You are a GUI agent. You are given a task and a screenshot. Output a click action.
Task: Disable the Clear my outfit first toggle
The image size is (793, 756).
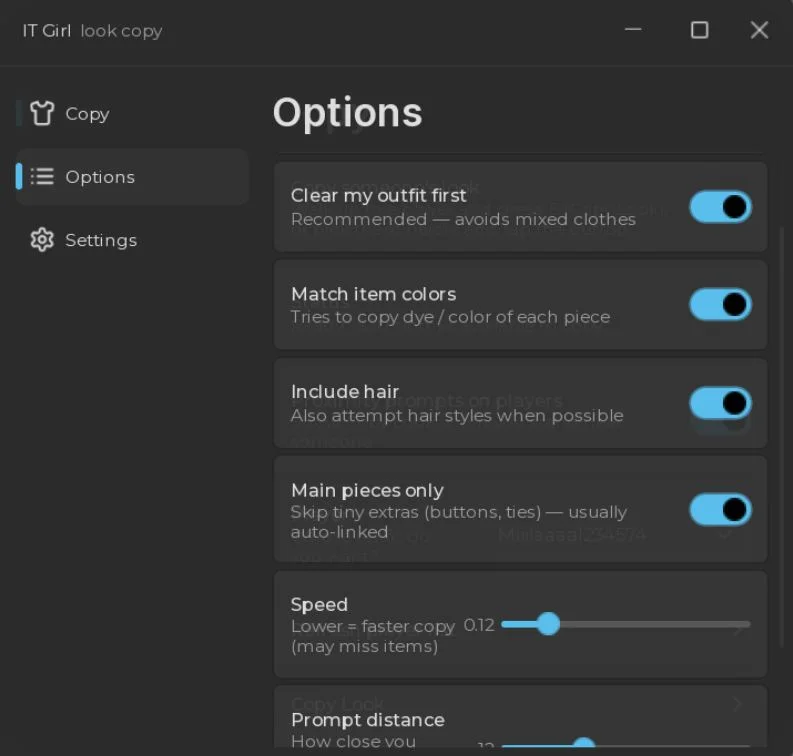pyautogui.click(x=720, y=207)
